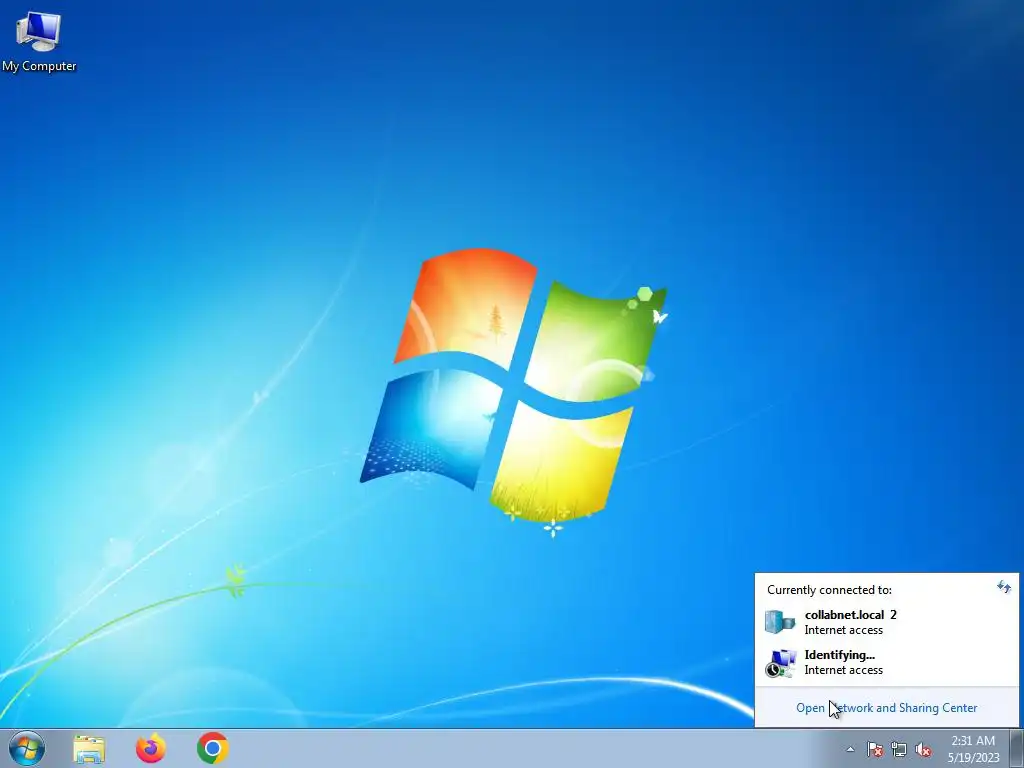Launch Google Chrome from the taskbar
1024x768 pixels.
click(212, 748)
